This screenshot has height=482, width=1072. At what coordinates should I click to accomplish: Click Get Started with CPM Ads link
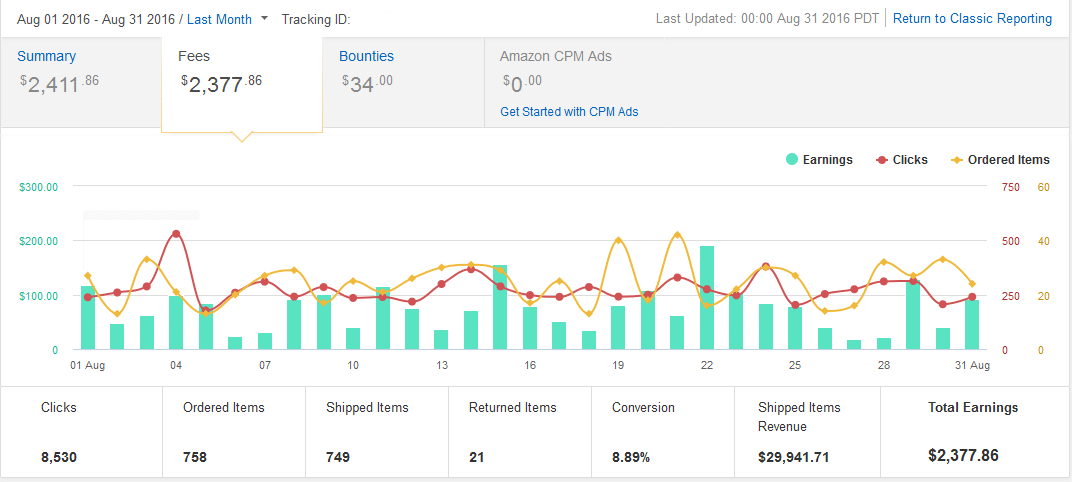pyautogui.click(x=569, y=111)
